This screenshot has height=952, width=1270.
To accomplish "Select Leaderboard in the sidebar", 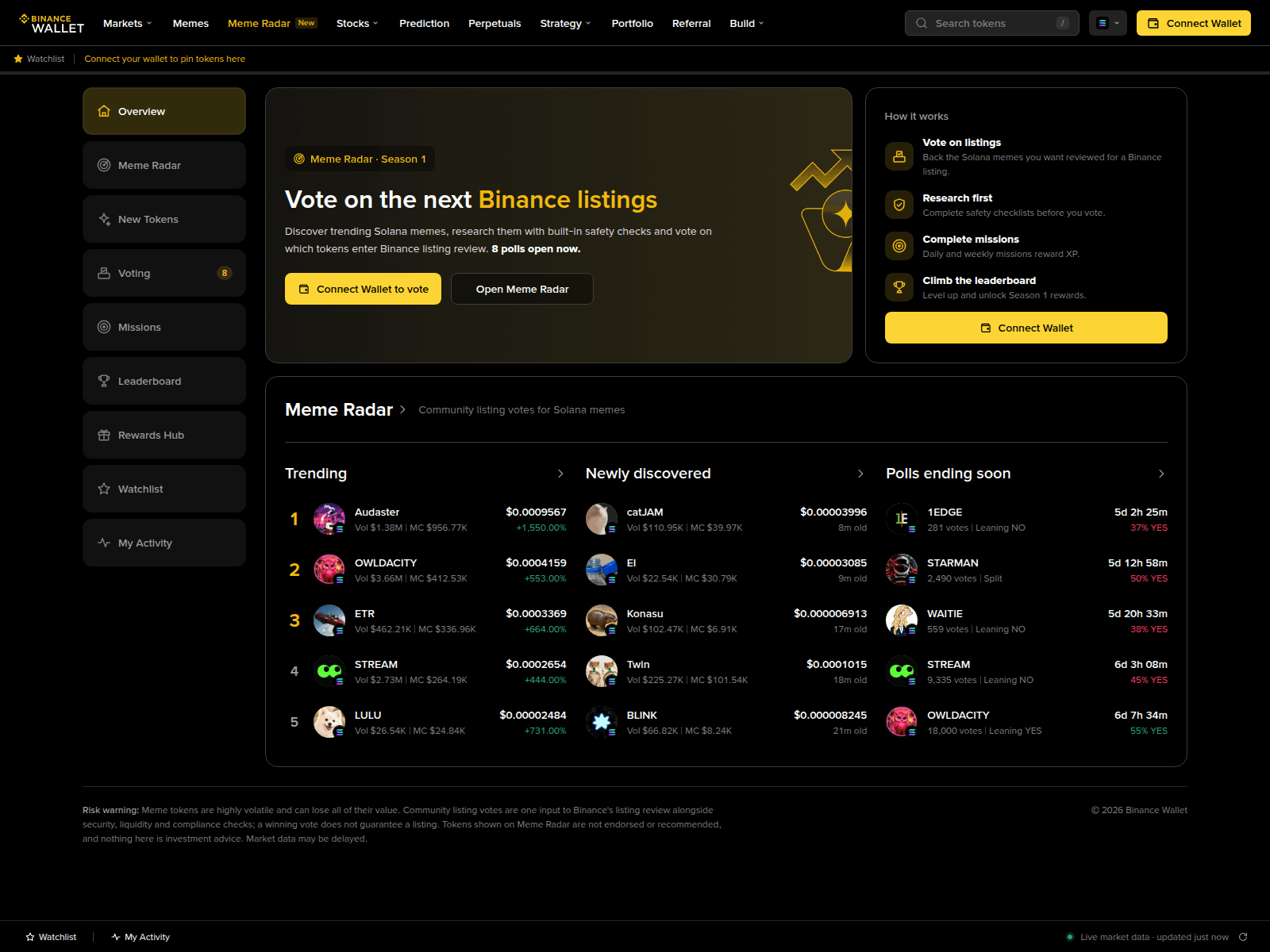I will (x=164, y=381).
